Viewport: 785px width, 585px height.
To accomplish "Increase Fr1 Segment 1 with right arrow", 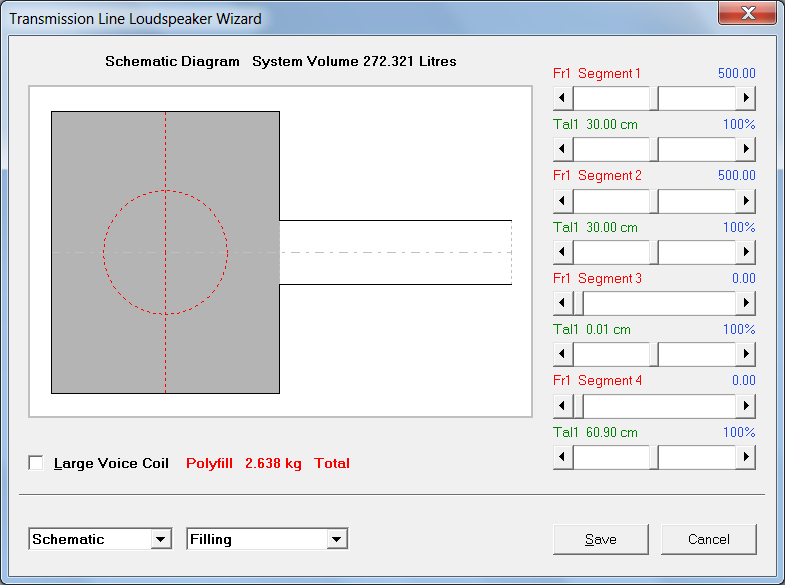I will [745, 98].
